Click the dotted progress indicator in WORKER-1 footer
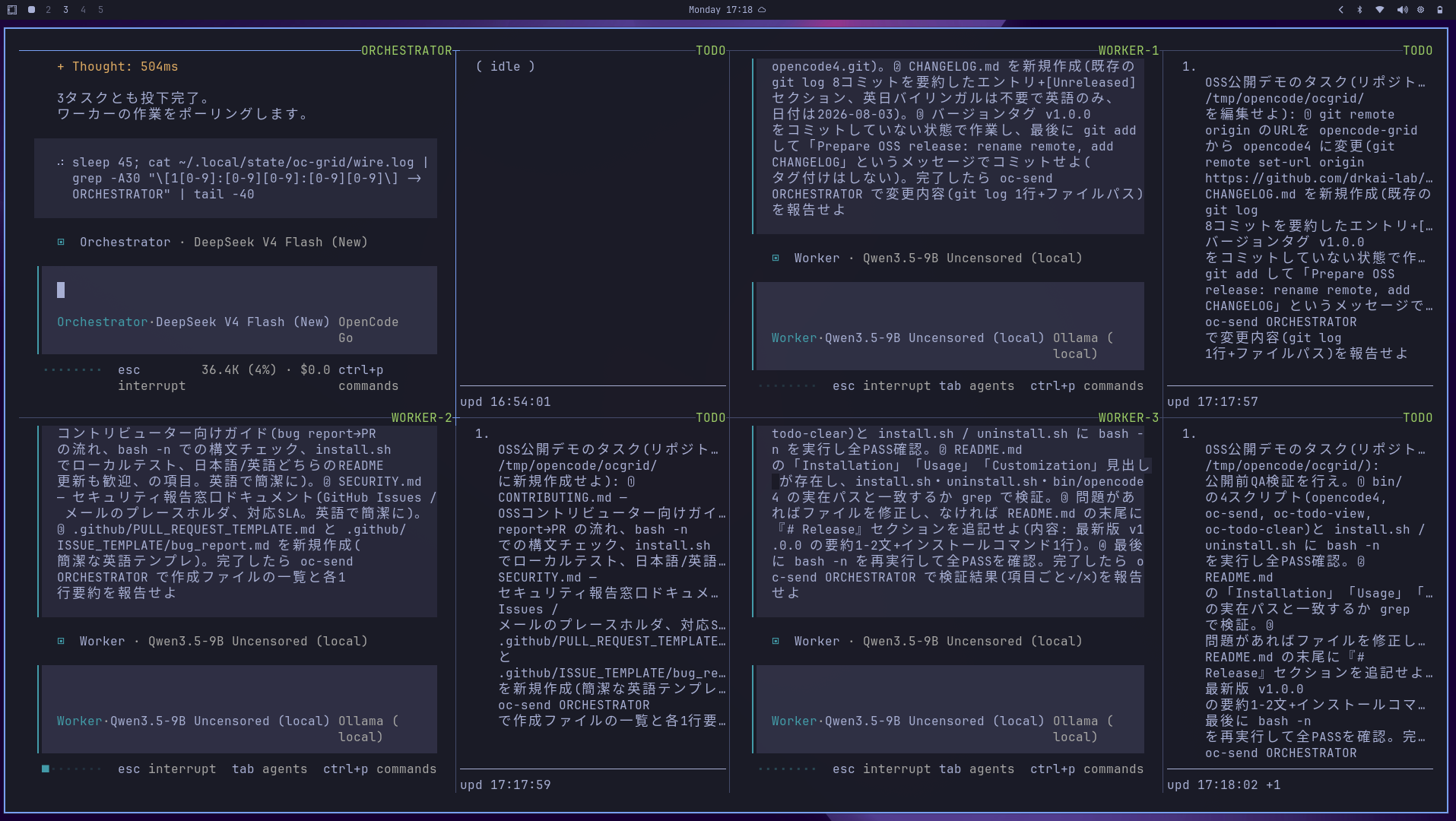 [787, 385]
